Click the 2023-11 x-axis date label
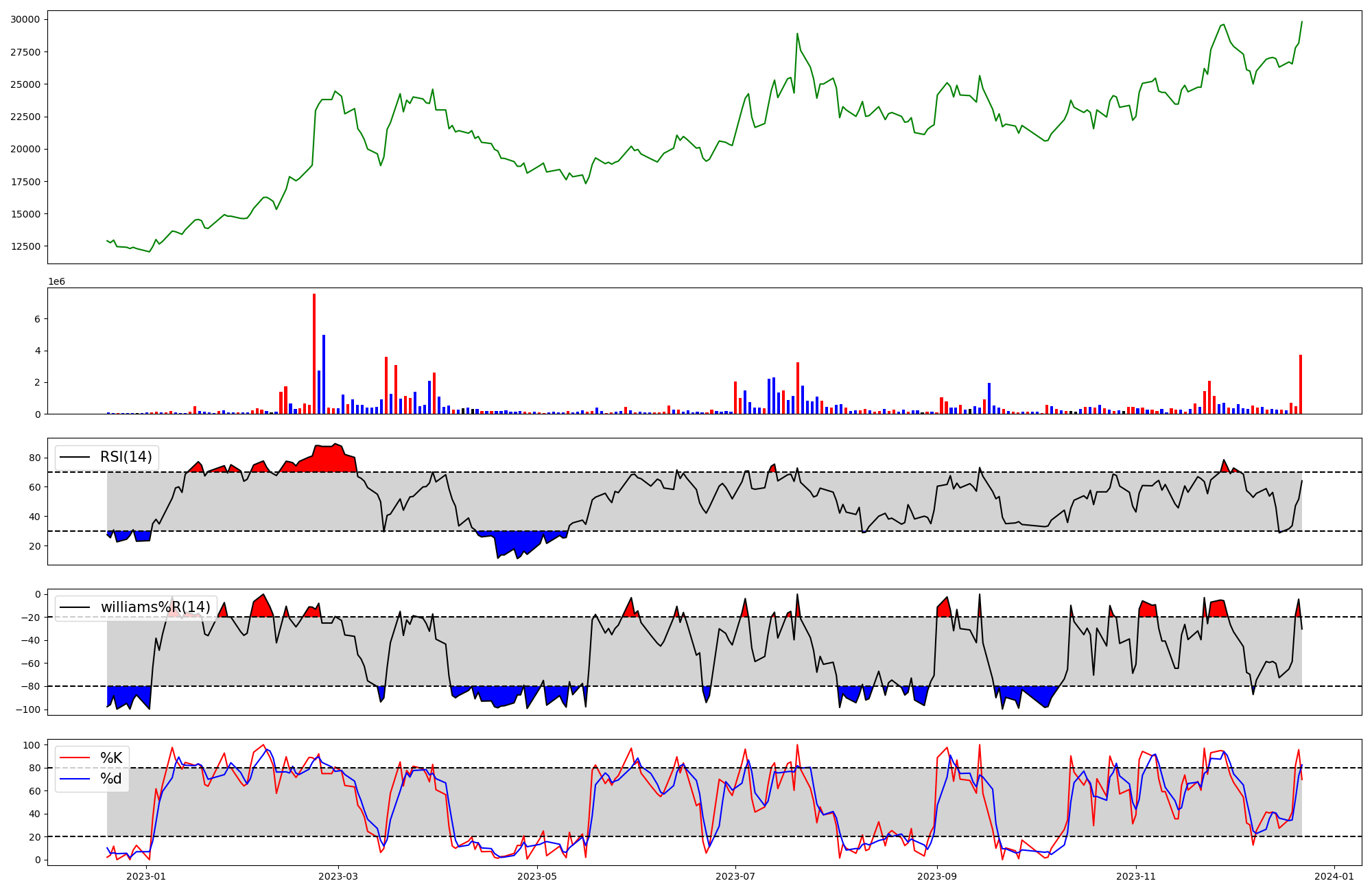The height and width of the screenshot is (892, 1372). (1136, 876)
